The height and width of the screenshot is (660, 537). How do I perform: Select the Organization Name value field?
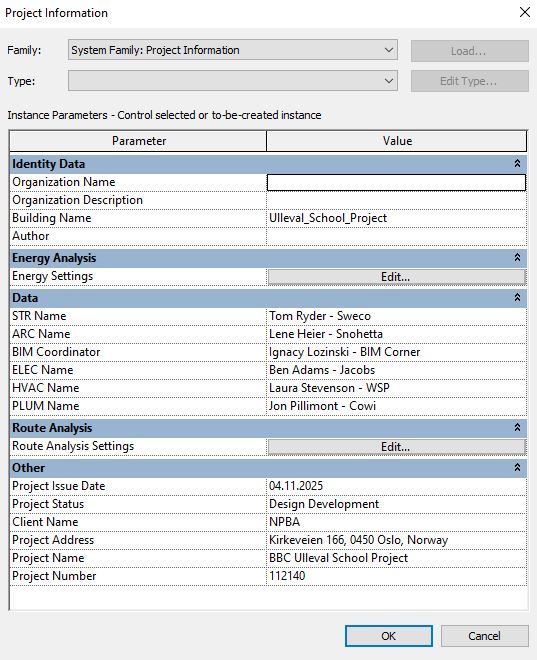click(x=396, y=182)
